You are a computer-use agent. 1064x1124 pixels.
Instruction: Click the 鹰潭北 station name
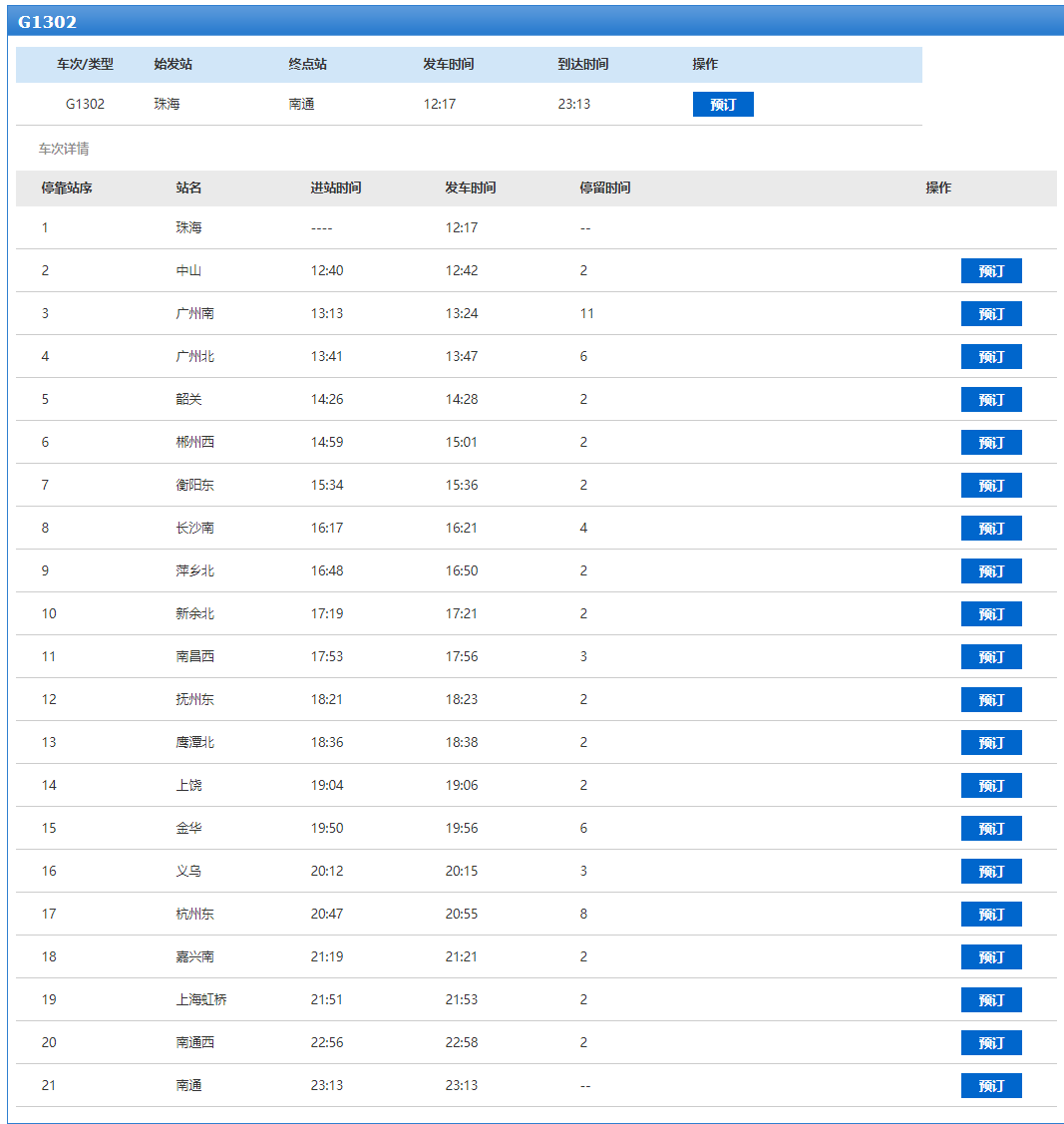click(x=194, y=743)
